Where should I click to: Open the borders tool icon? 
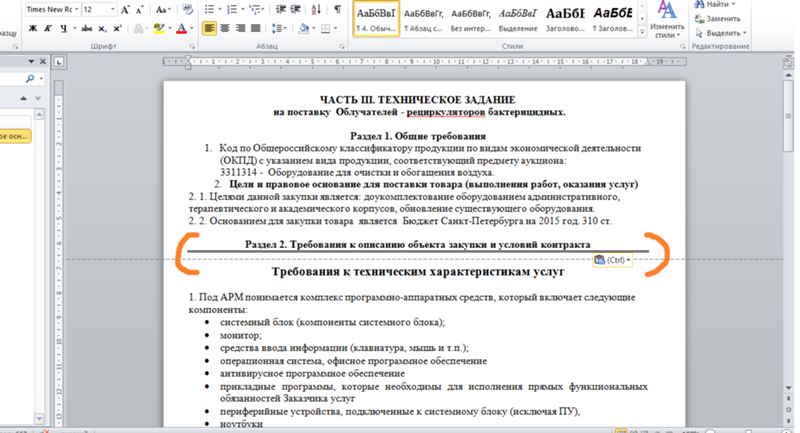click(326, 29)
